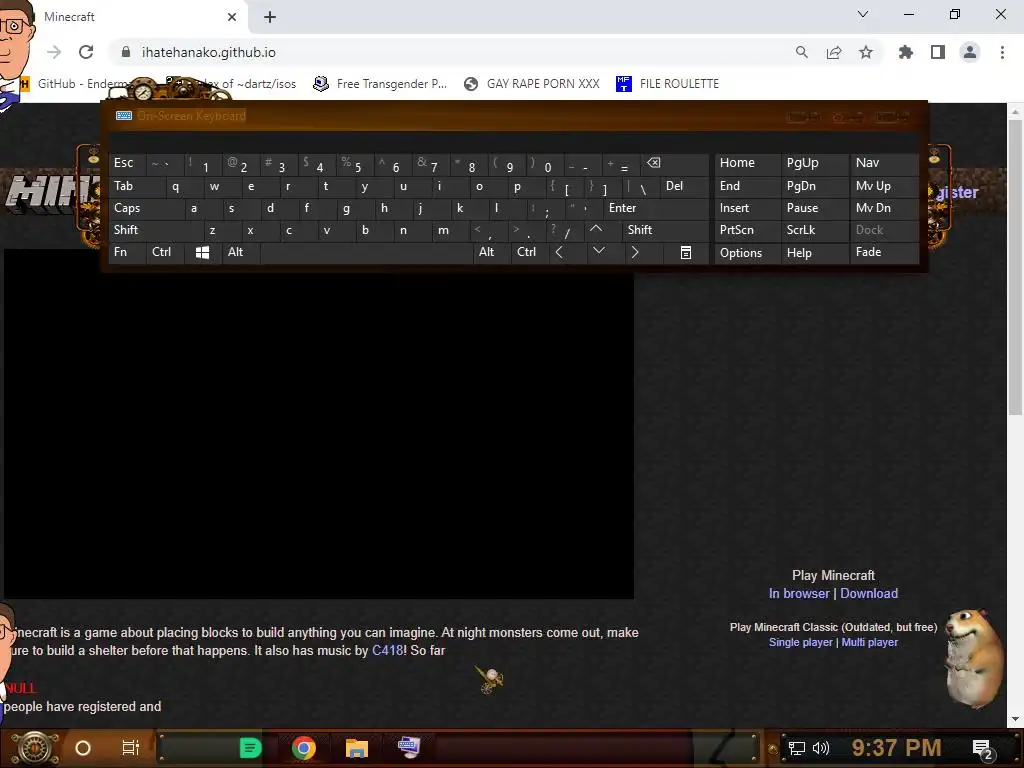Open Start menu steampunk button

(34, 748)
